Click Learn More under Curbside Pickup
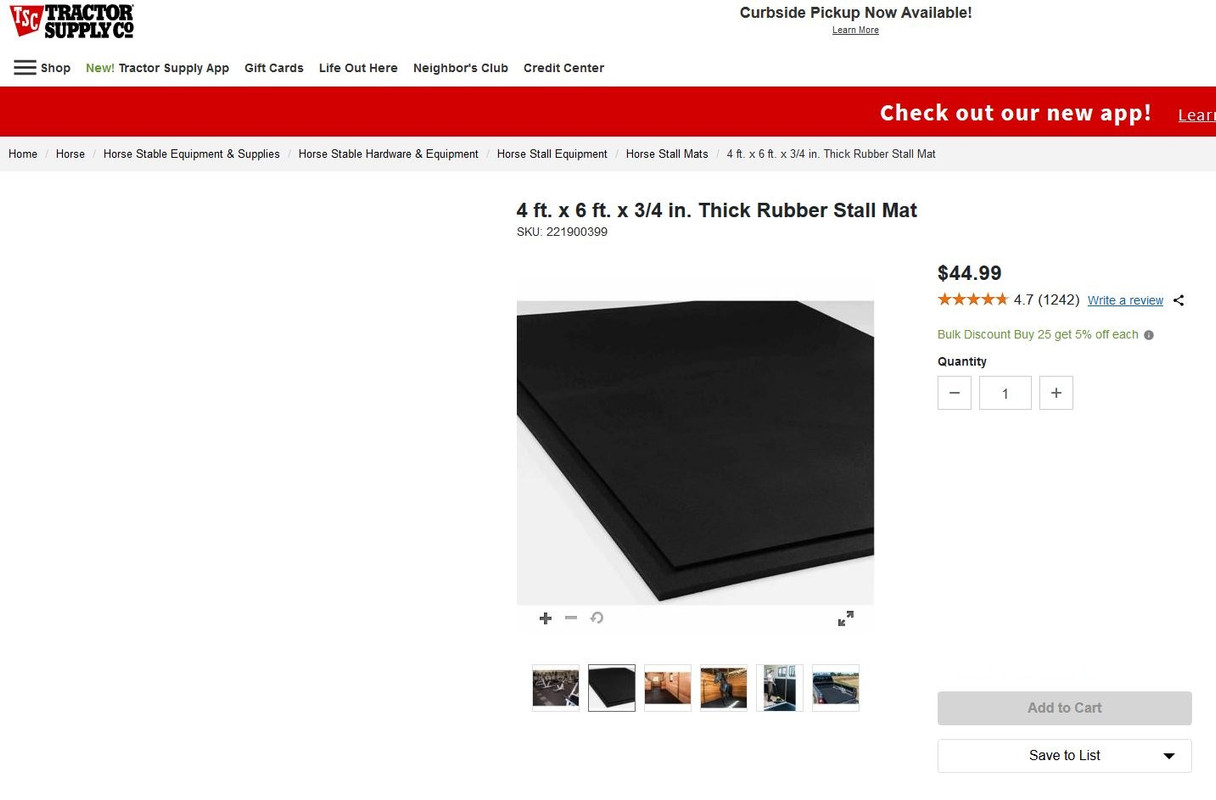 [x=855, y=30]
